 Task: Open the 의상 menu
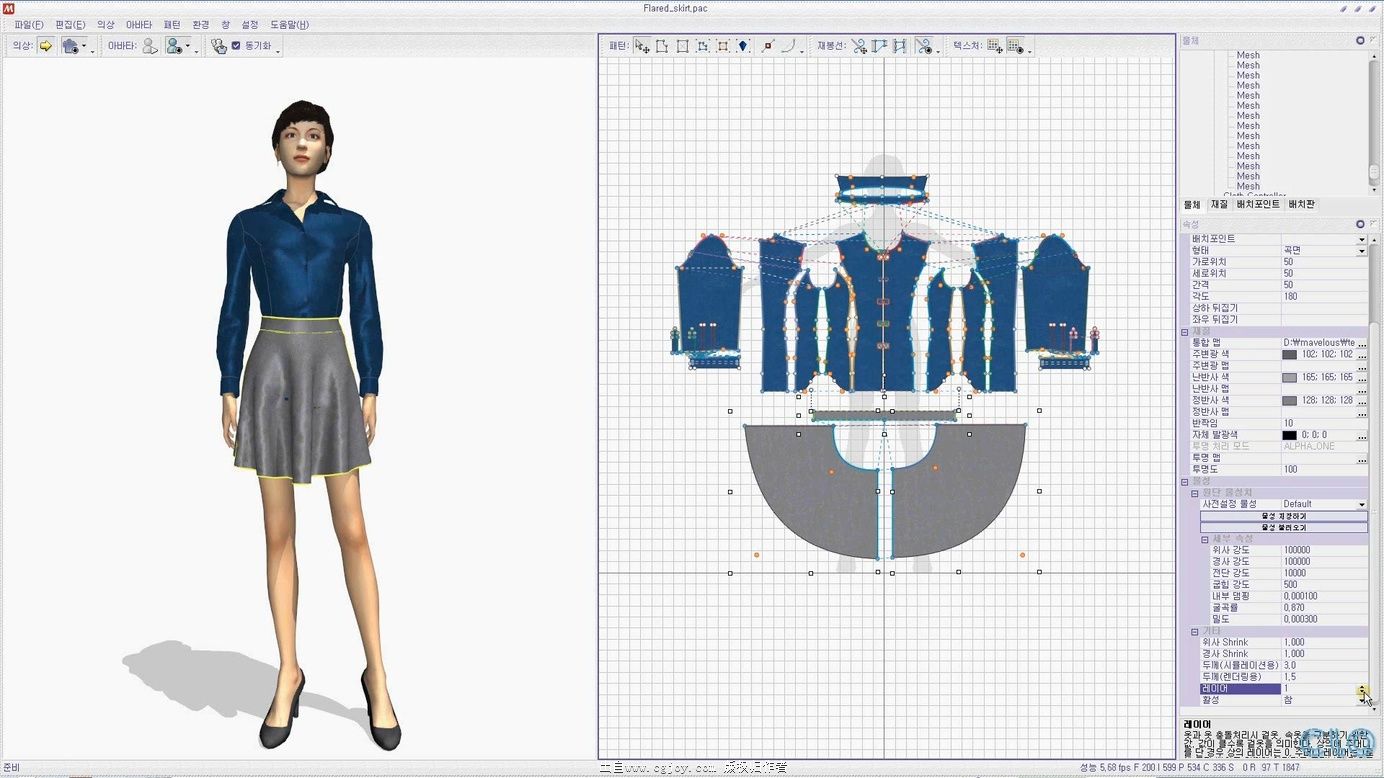(x=106, y=24)
